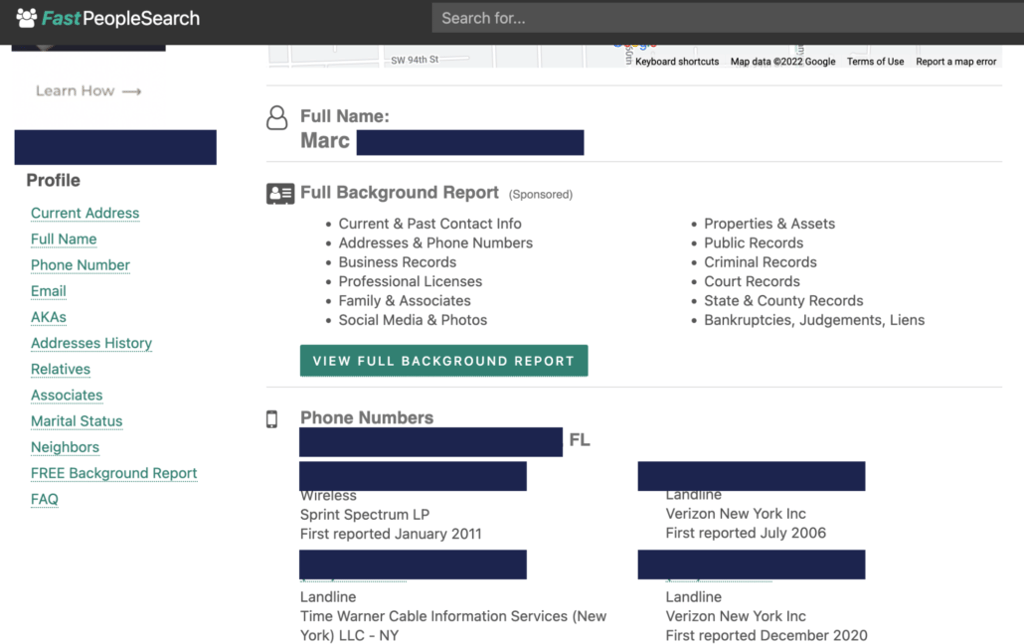1024x644 pixels.
Task: Go to the FAQ link
Action: tap(44, 500)
